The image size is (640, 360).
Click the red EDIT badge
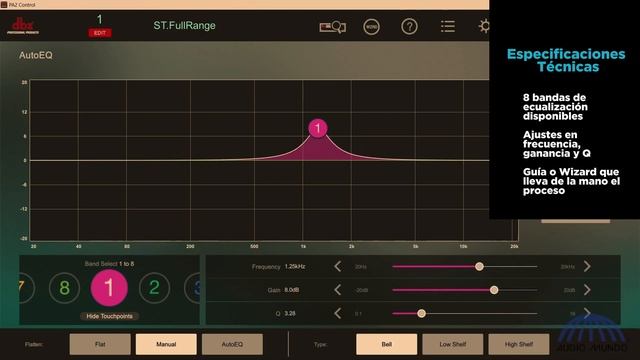pyautogui.click(x=100, y=33)
